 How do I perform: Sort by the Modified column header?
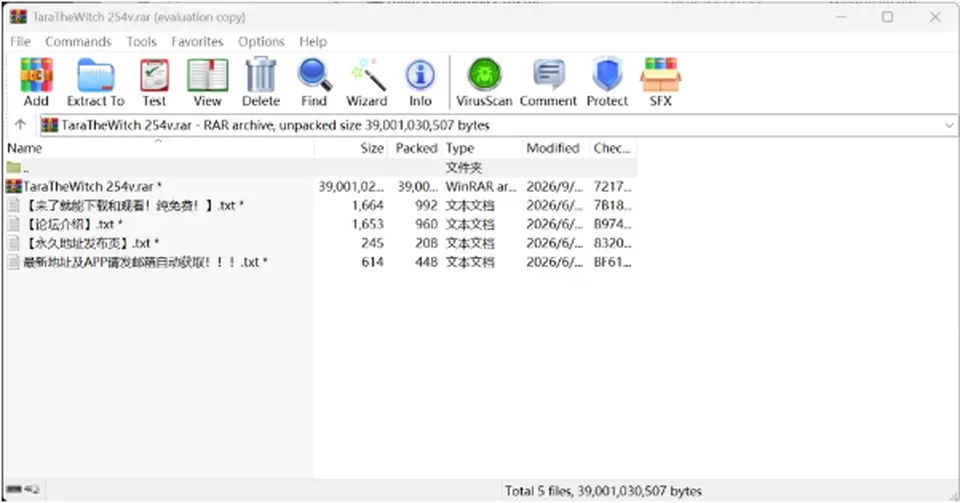[x=555, y=148]
